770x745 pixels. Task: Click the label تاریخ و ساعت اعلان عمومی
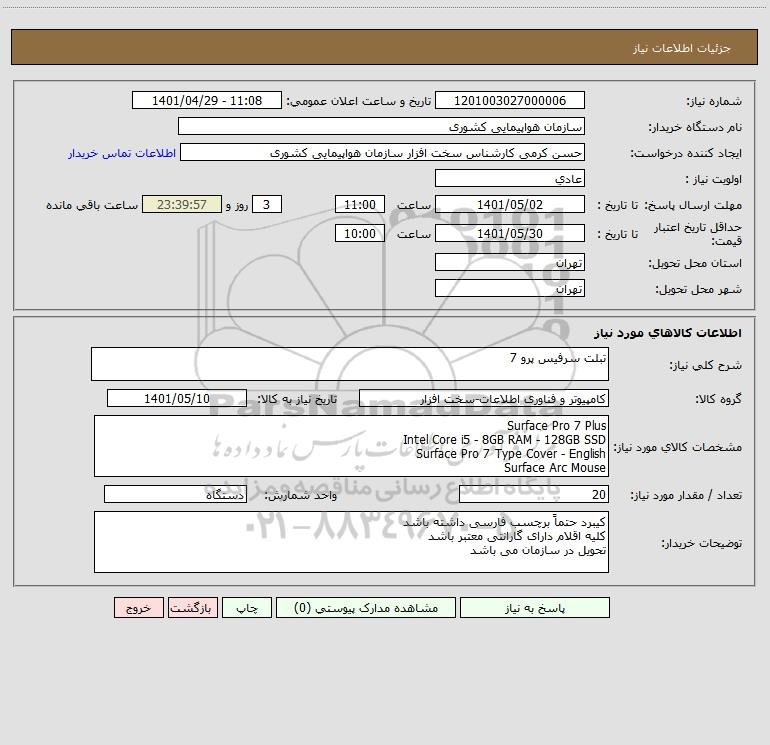(359, 102)
